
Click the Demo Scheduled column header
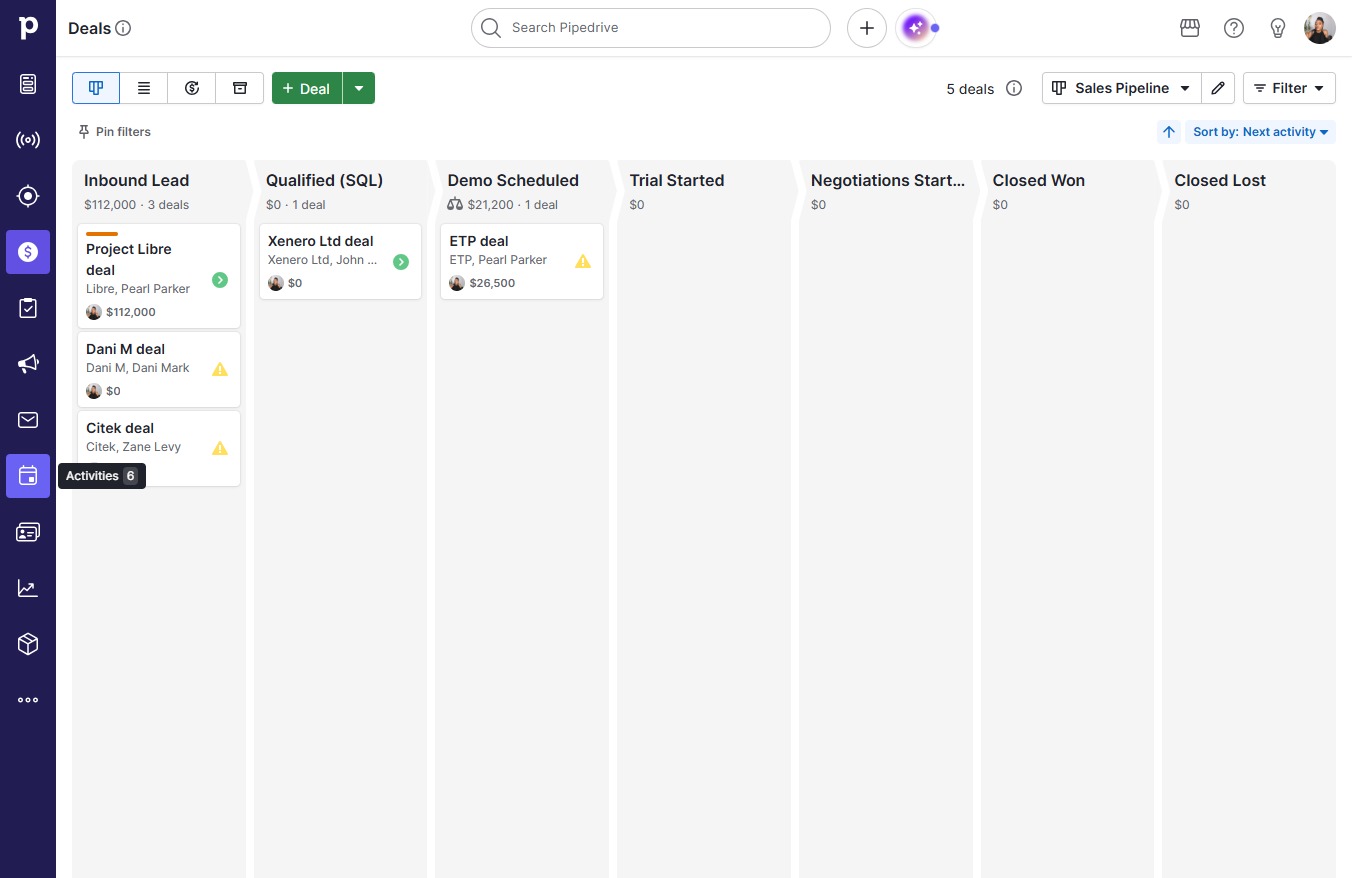pyautogui.click(x=513, y=181)
